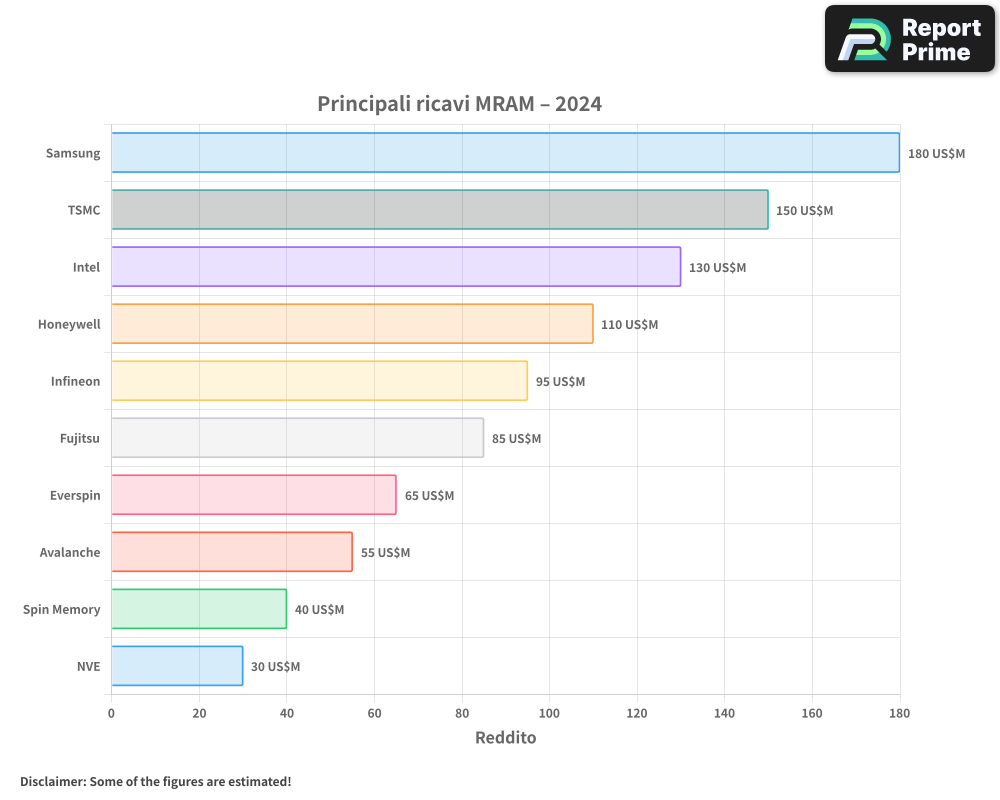1000x800 pixels.
Task: Click the Reddito axis title
Action: pos(506,738)
